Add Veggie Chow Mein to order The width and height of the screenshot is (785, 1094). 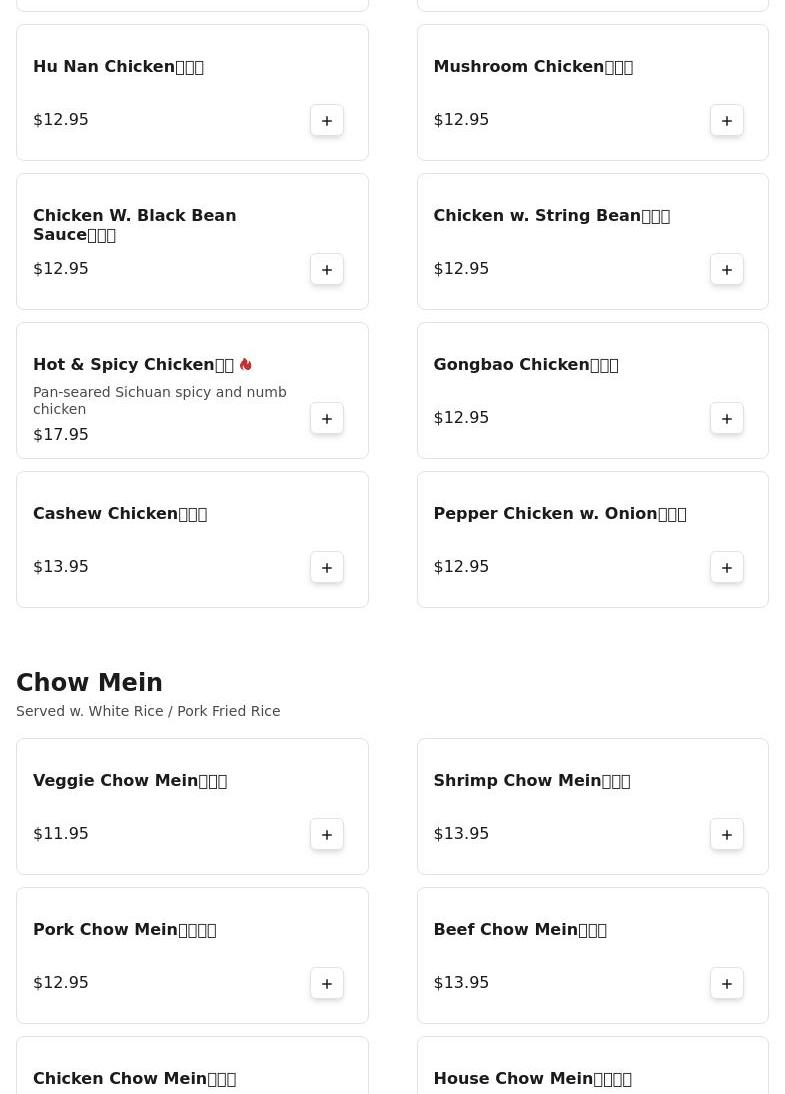327,834
